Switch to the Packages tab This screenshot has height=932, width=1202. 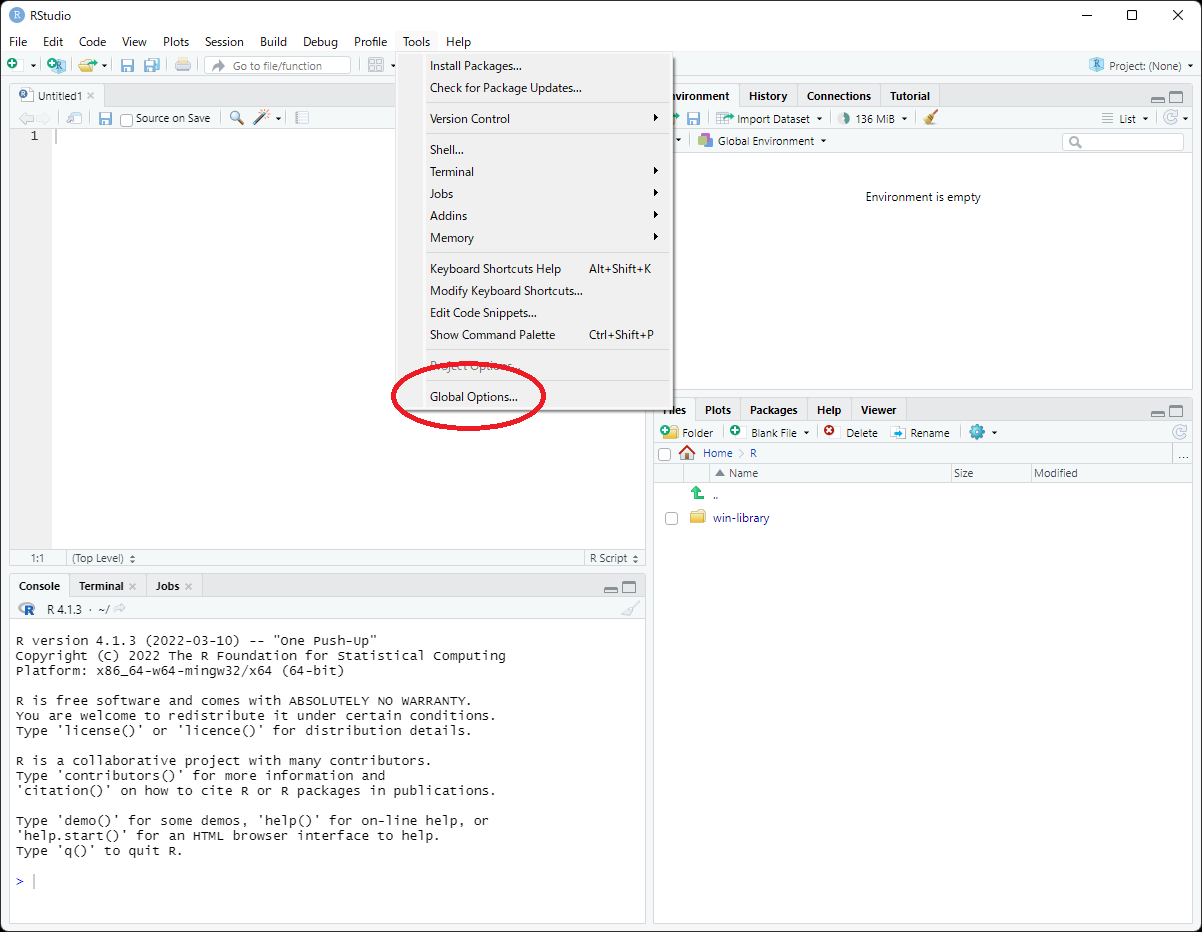[x=773, y=410]
